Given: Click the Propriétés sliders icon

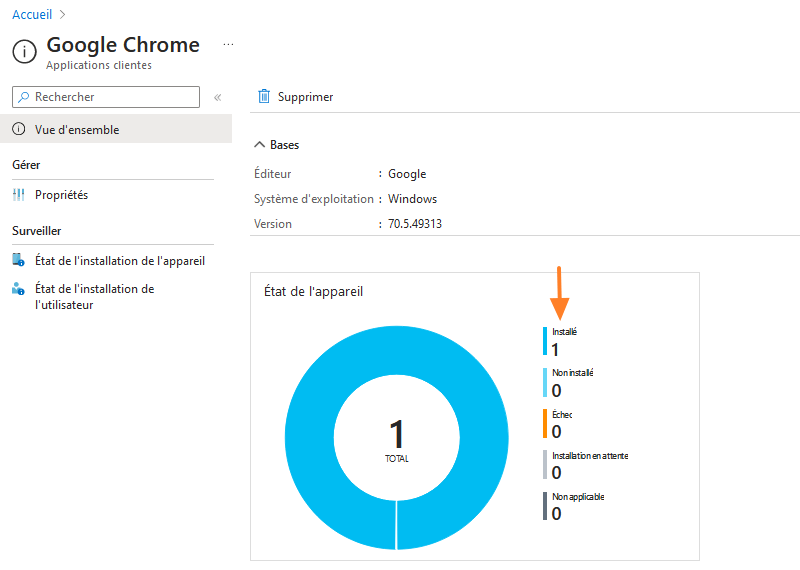Looking at the screenshot, I should coord(18,194).
